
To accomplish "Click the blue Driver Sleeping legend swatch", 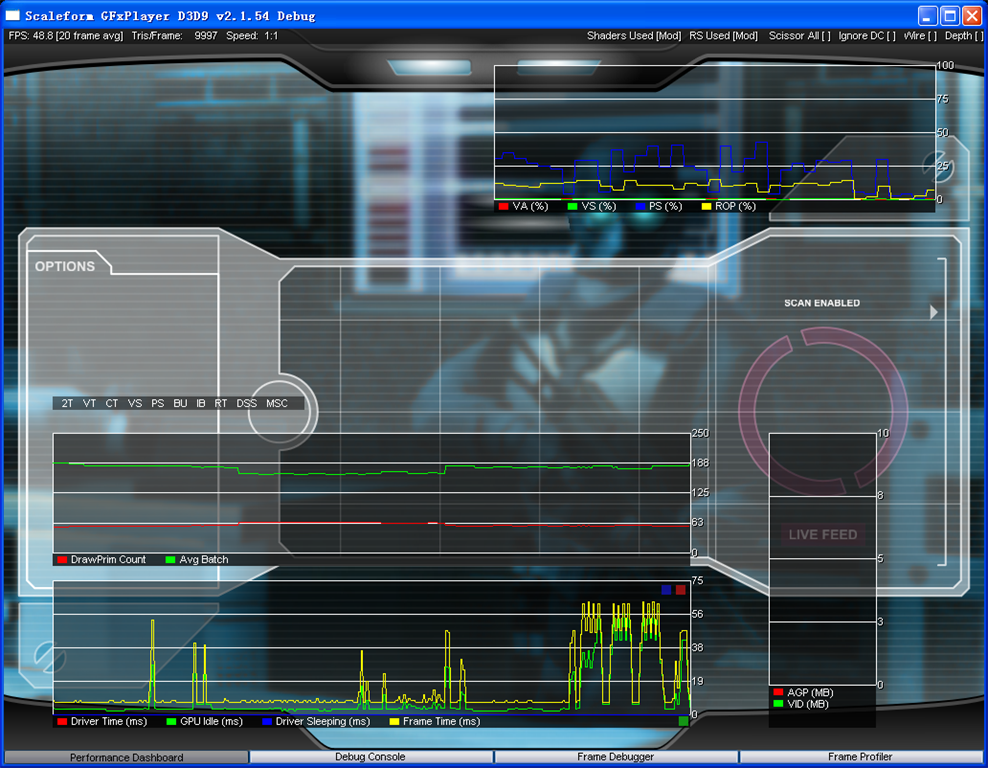I will pyautogui.click(x=267, y=721).
